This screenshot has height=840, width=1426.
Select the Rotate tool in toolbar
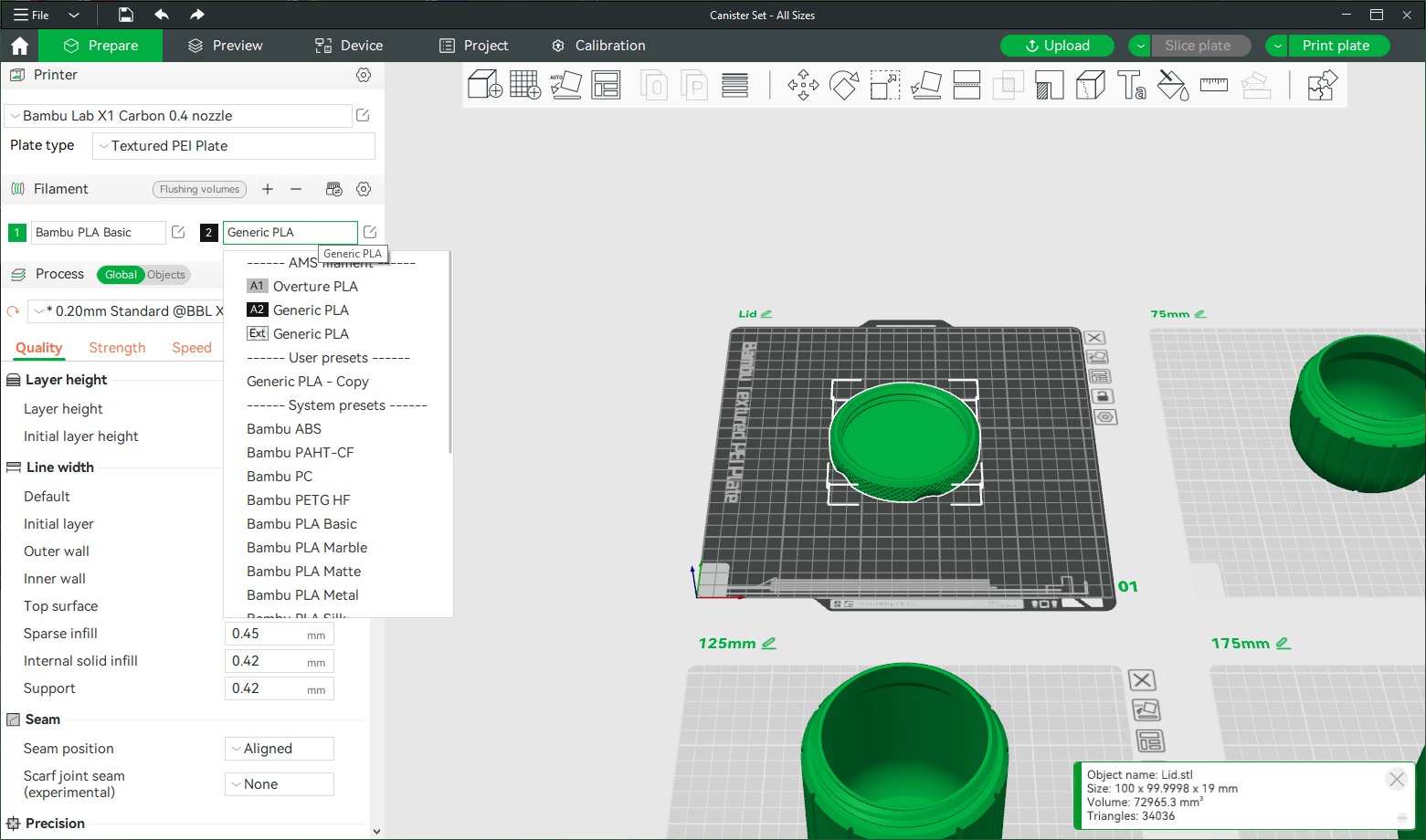(844, 86)
